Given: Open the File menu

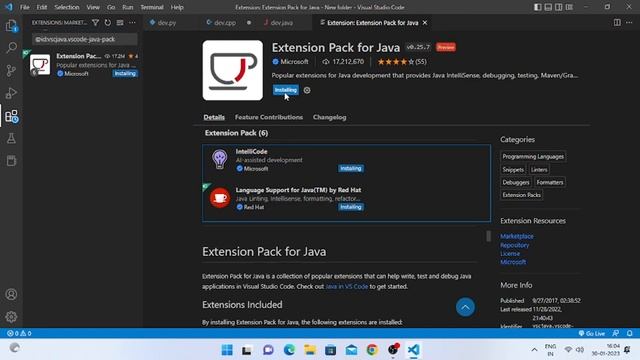Looking at the screenshot, I should (25, 7).
